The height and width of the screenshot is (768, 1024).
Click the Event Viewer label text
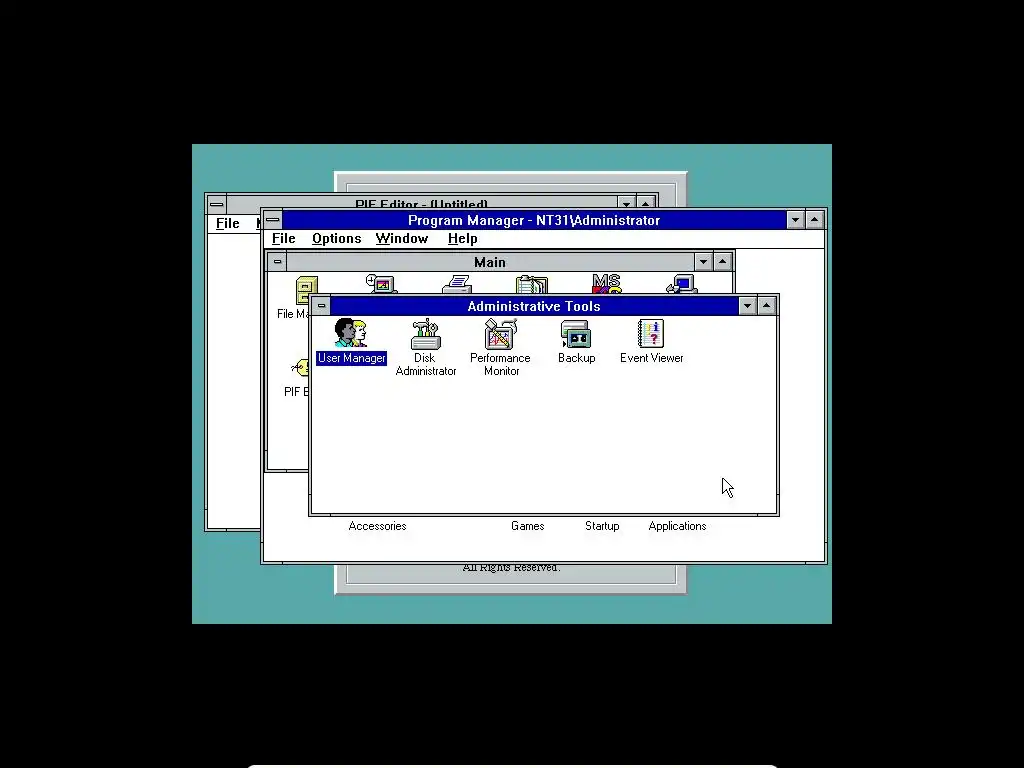[652, 358]
